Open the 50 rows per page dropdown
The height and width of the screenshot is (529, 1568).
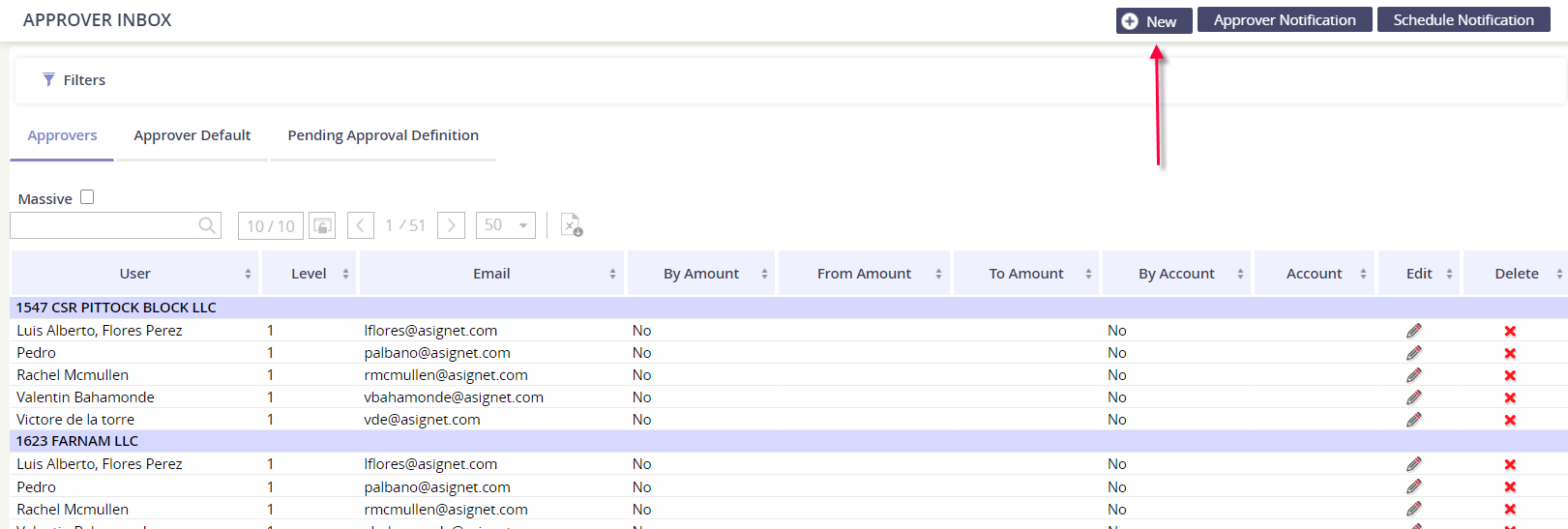coord(506,225)
